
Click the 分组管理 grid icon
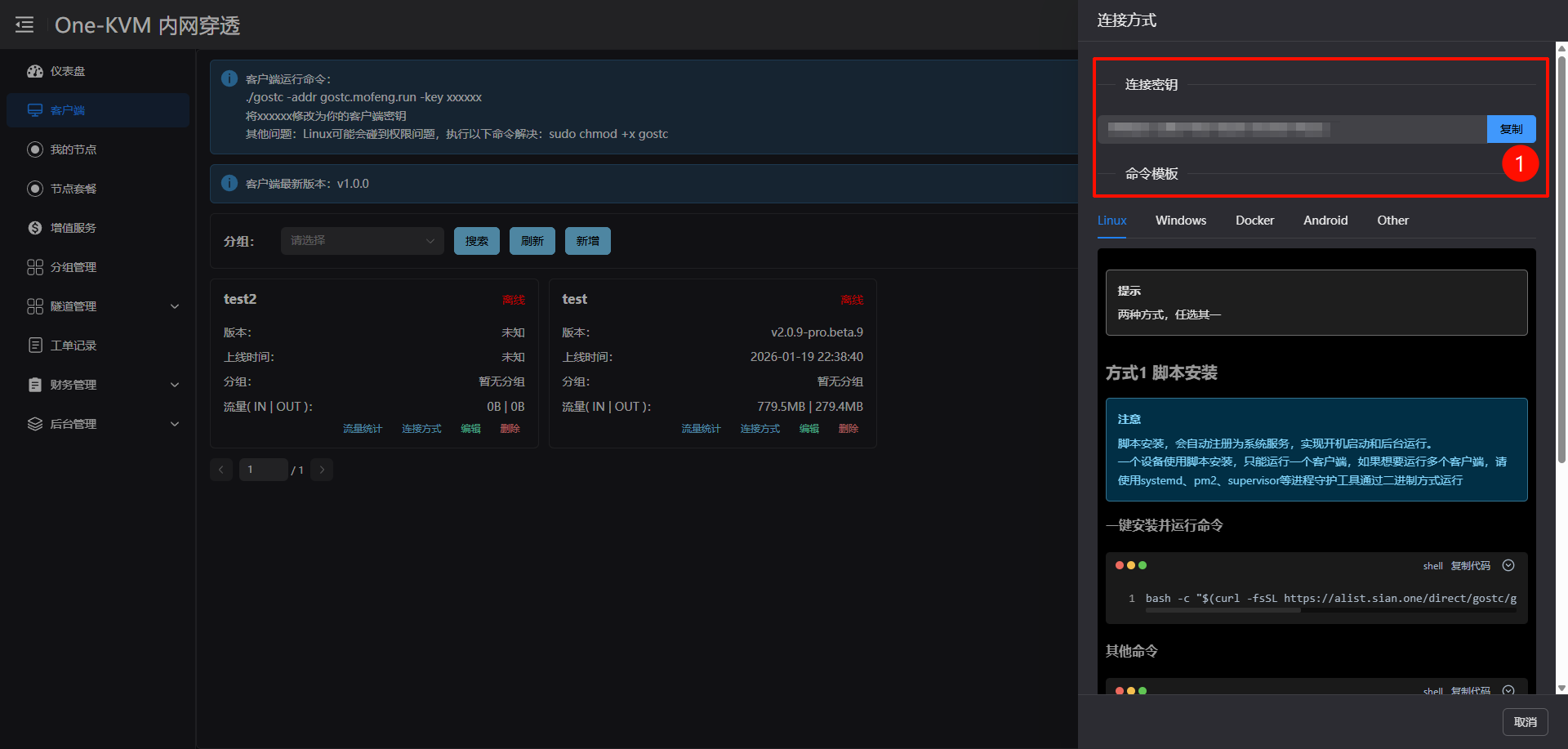click(34, 267)
